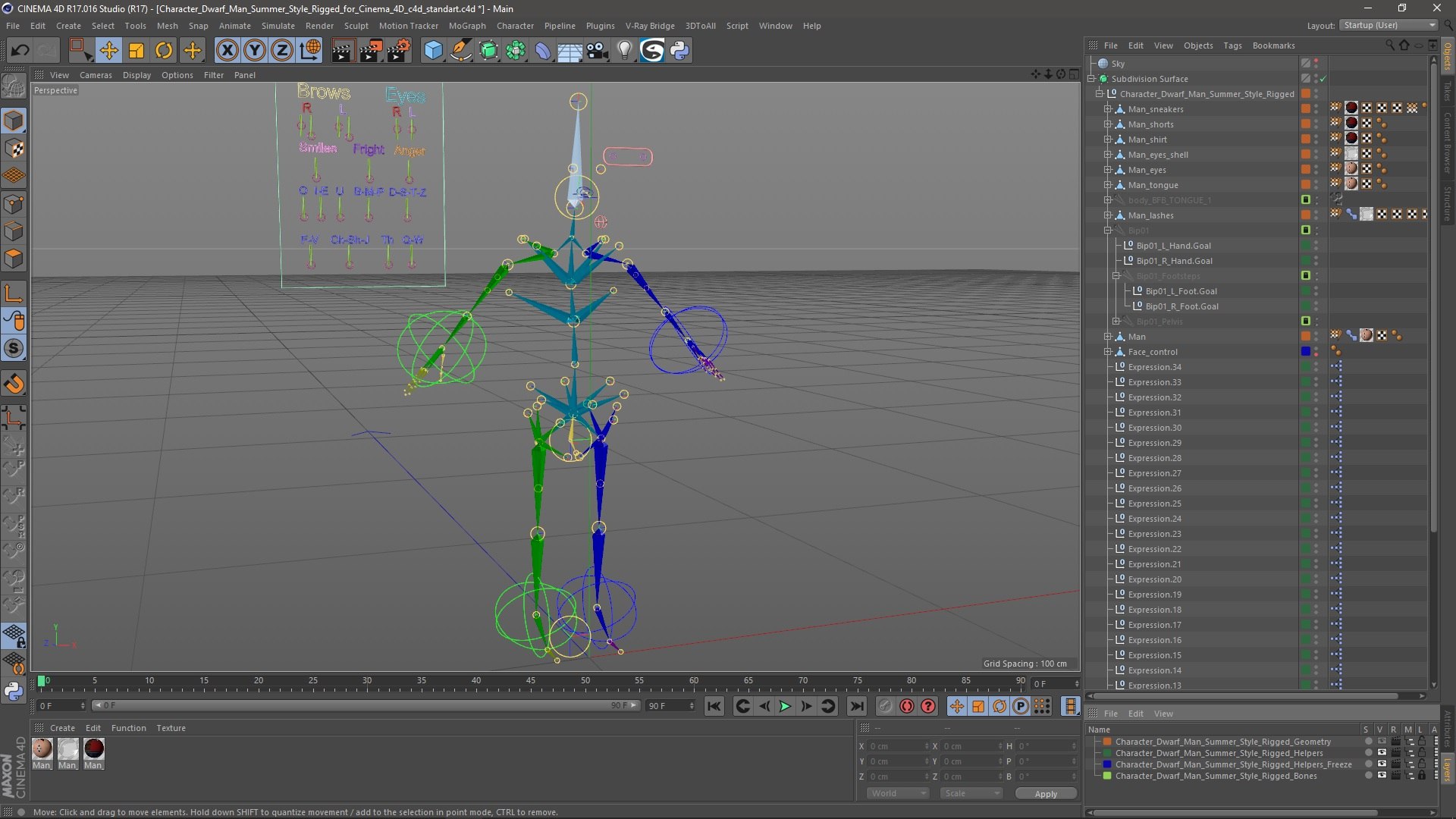The image size is (1456, 819).
Task: Open material manager Function menu
Action: 128,728
